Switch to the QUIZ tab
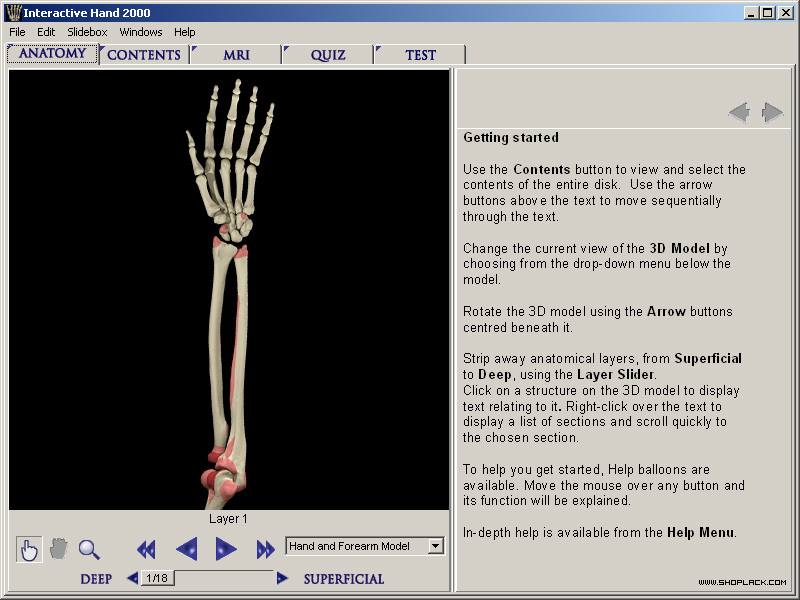The width and height of the screenshot is (800, 600). click(x=328, y=55)
